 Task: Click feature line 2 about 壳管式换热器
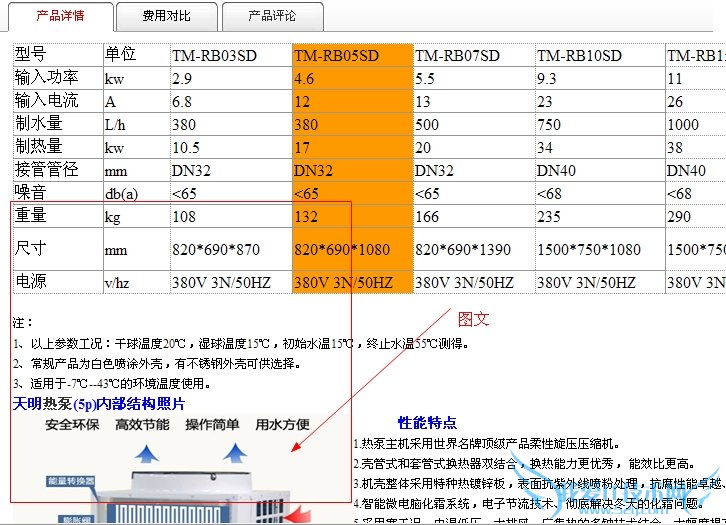click(x=524, y=464)
